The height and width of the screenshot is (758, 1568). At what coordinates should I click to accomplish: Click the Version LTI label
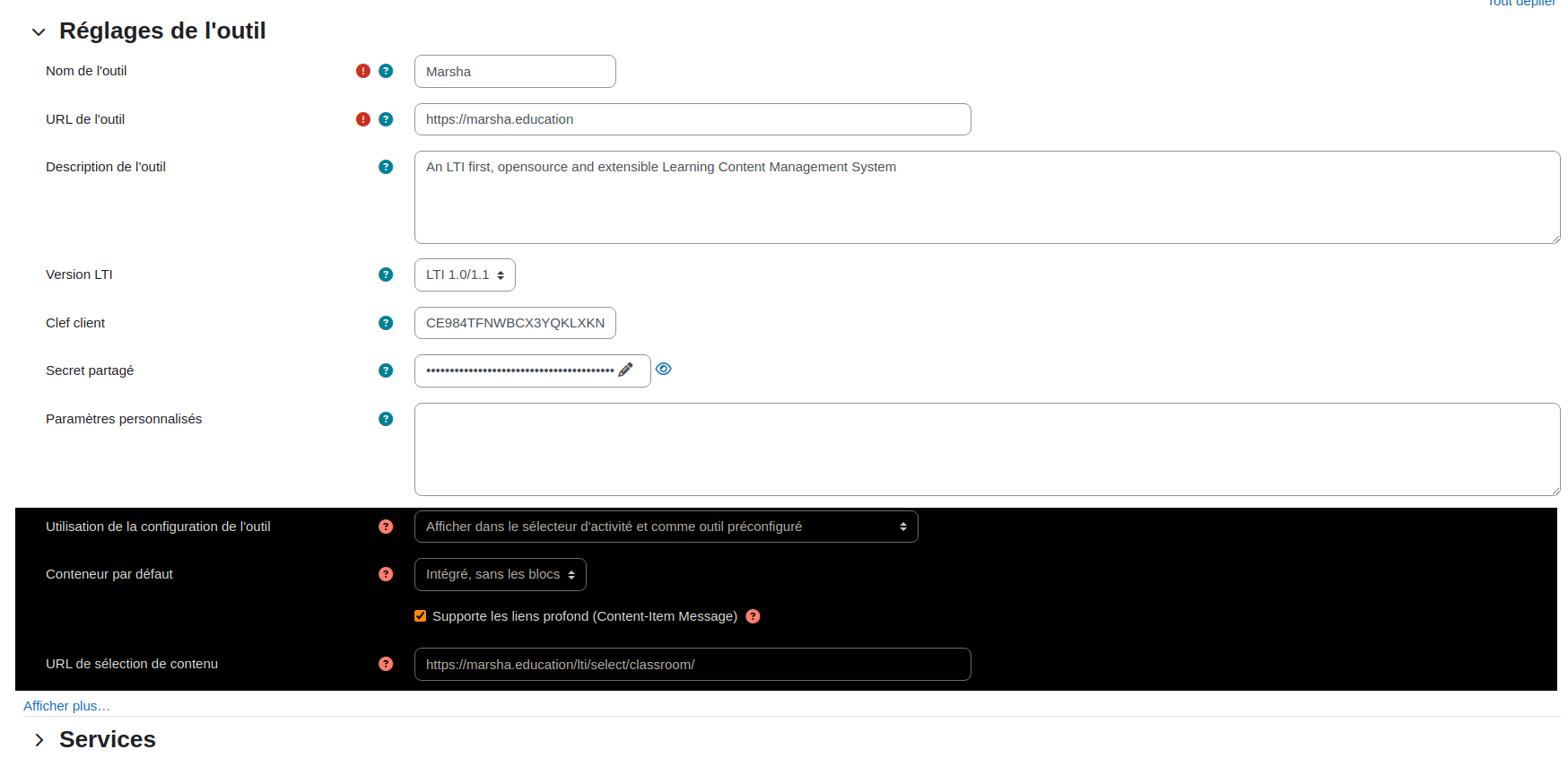[x=79, y=274]
